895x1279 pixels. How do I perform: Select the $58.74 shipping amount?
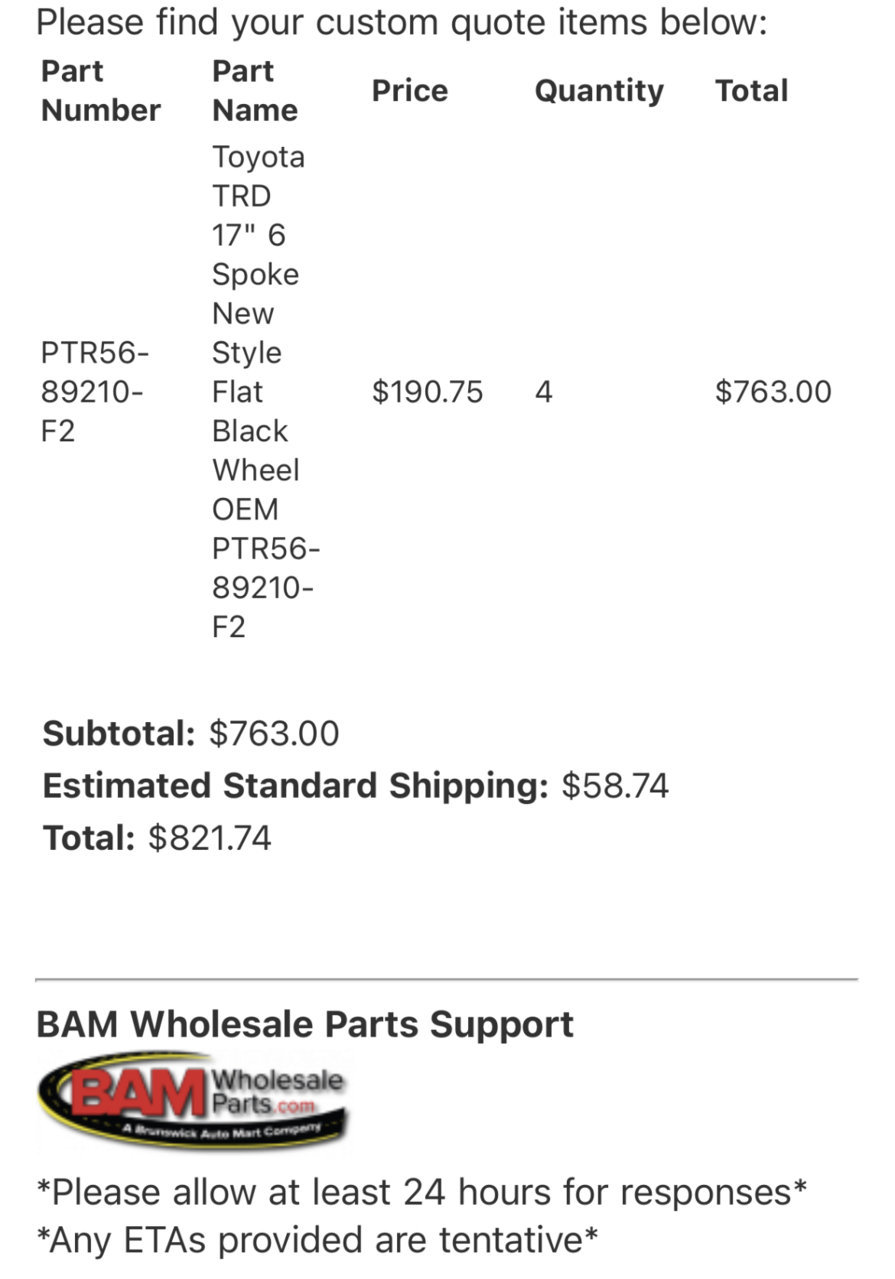[615, 786]
